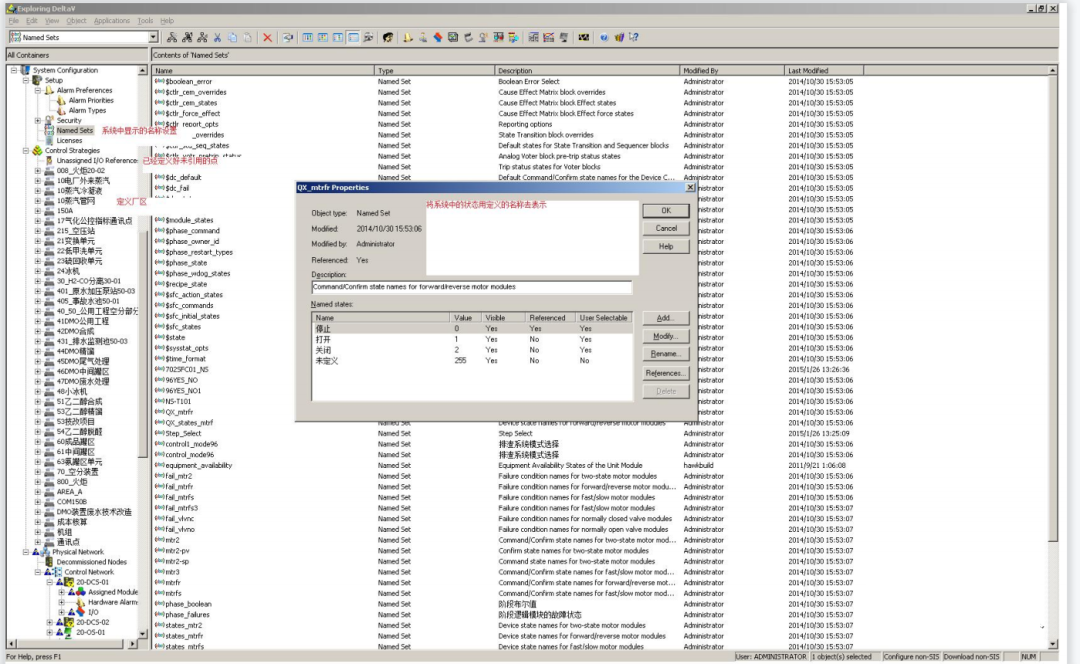Click the red X delete toolbar icon
Image resolution: width=1080 pixels, height=664 pixels.
tap(267, 38)
